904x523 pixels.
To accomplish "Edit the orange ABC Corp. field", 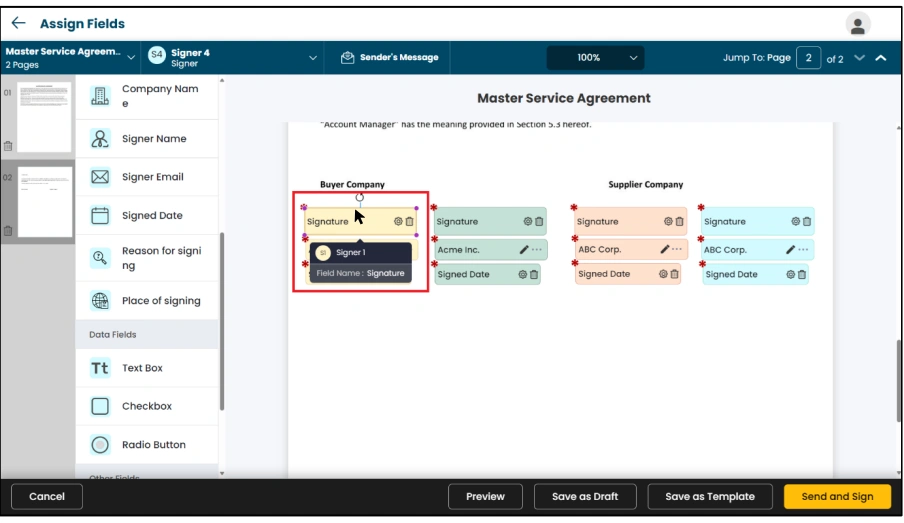I will [664, 249].
